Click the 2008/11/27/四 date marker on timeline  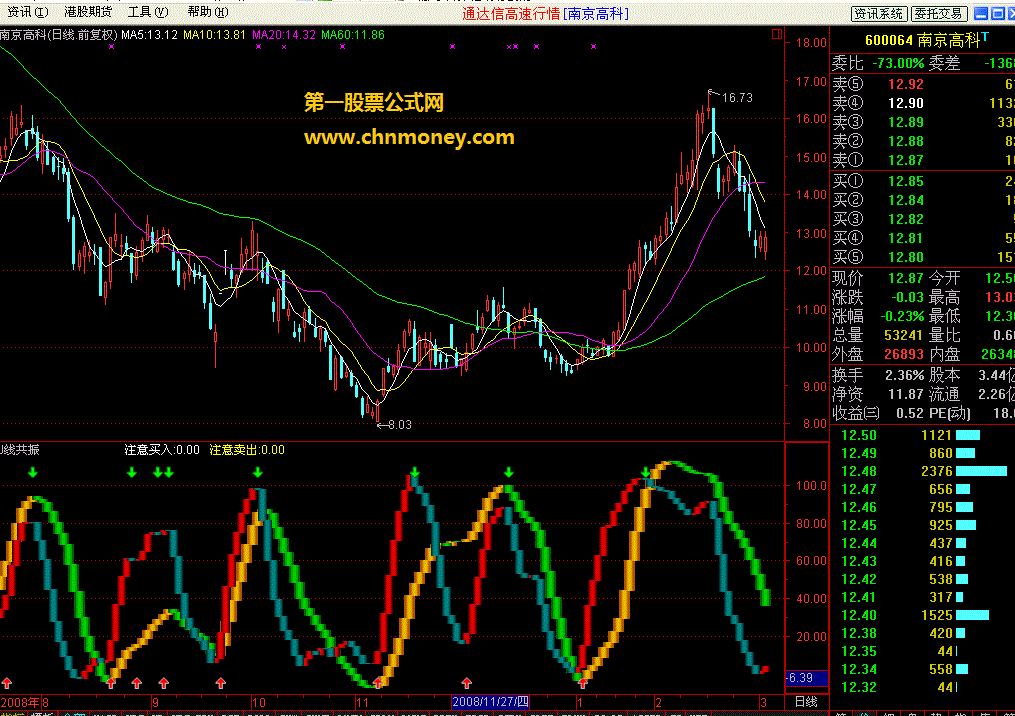[490, 702]
